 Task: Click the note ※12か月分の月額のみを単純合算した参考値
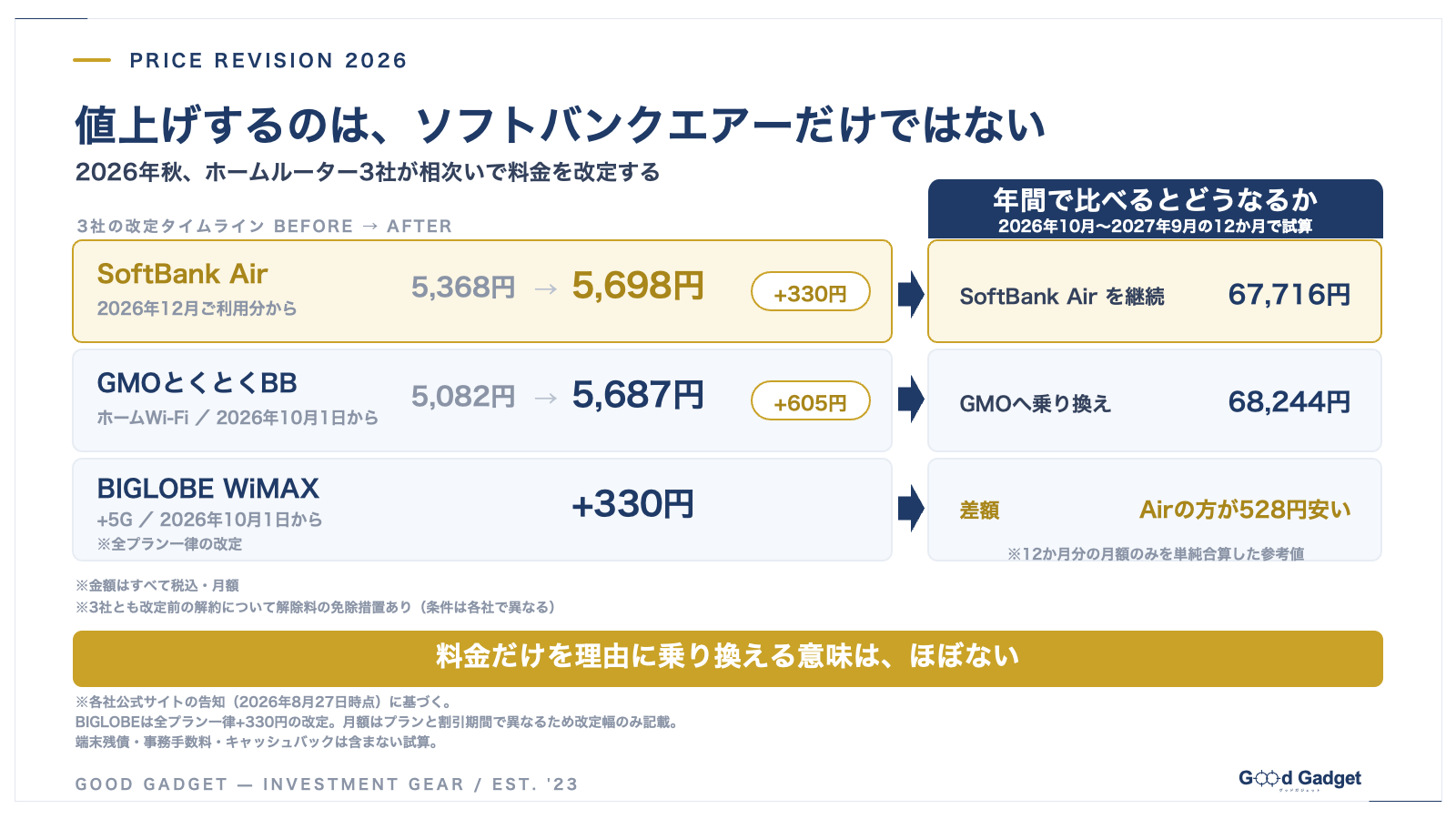pyautogui.click(x=1156, y=553)
